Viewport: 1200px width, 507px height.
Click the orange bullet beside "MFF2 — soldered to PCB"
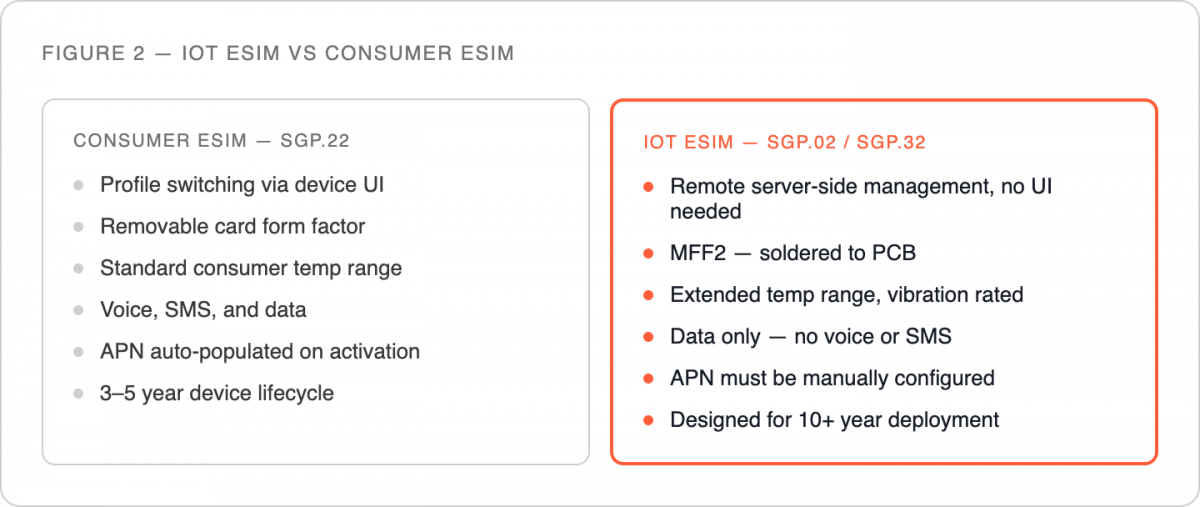click(649, 254)
